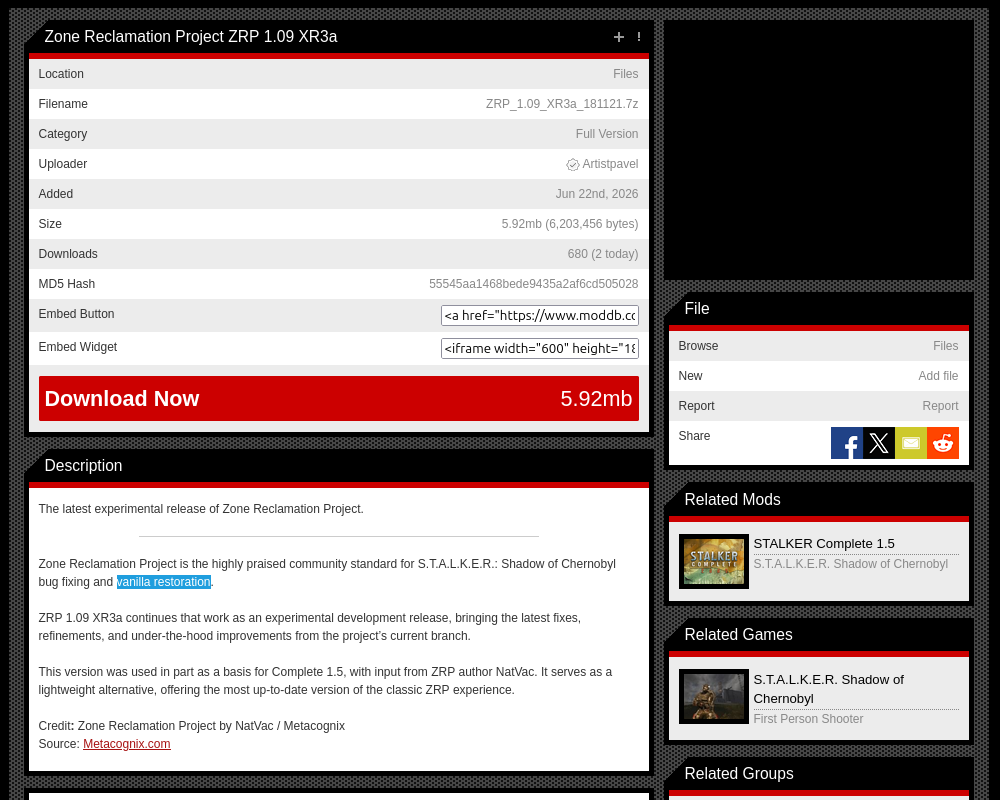This screenshot has height=800, width=1000.
Task: Share via email icon
Action: 911,443
